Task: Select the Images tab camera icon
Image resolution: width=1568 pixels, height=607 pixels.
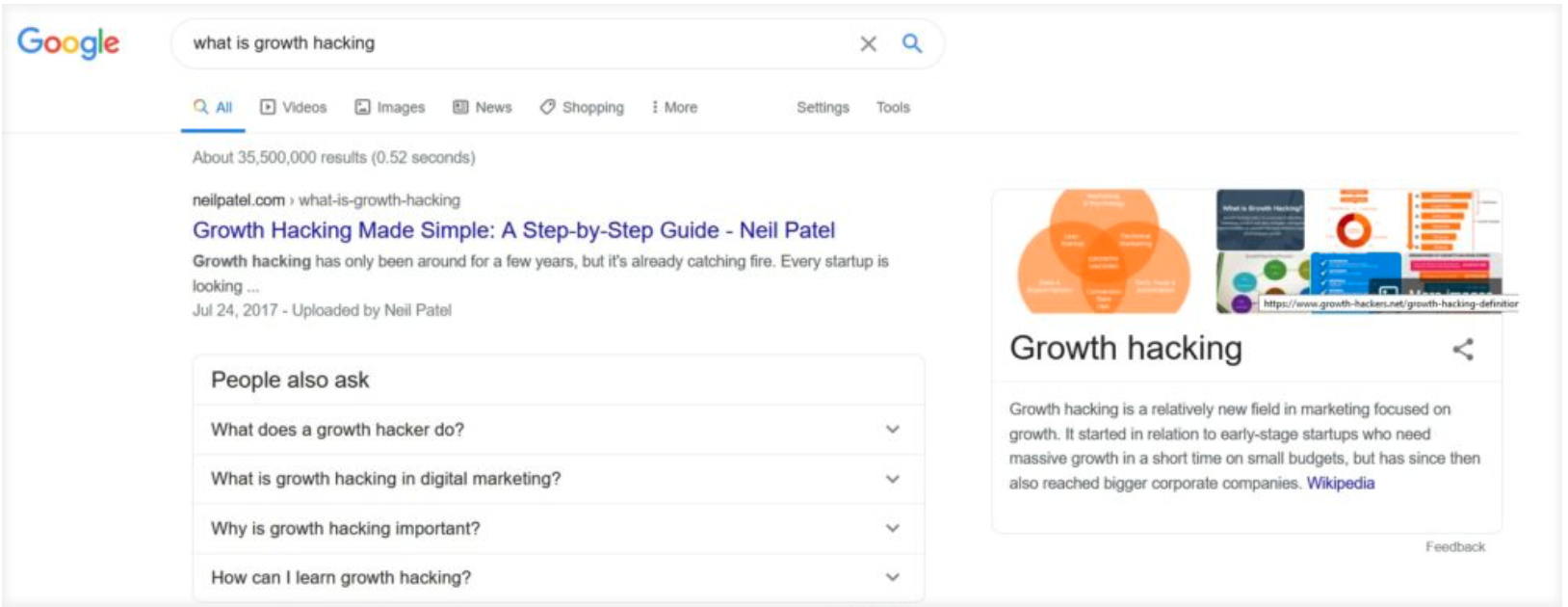Action: click(363, 107)
